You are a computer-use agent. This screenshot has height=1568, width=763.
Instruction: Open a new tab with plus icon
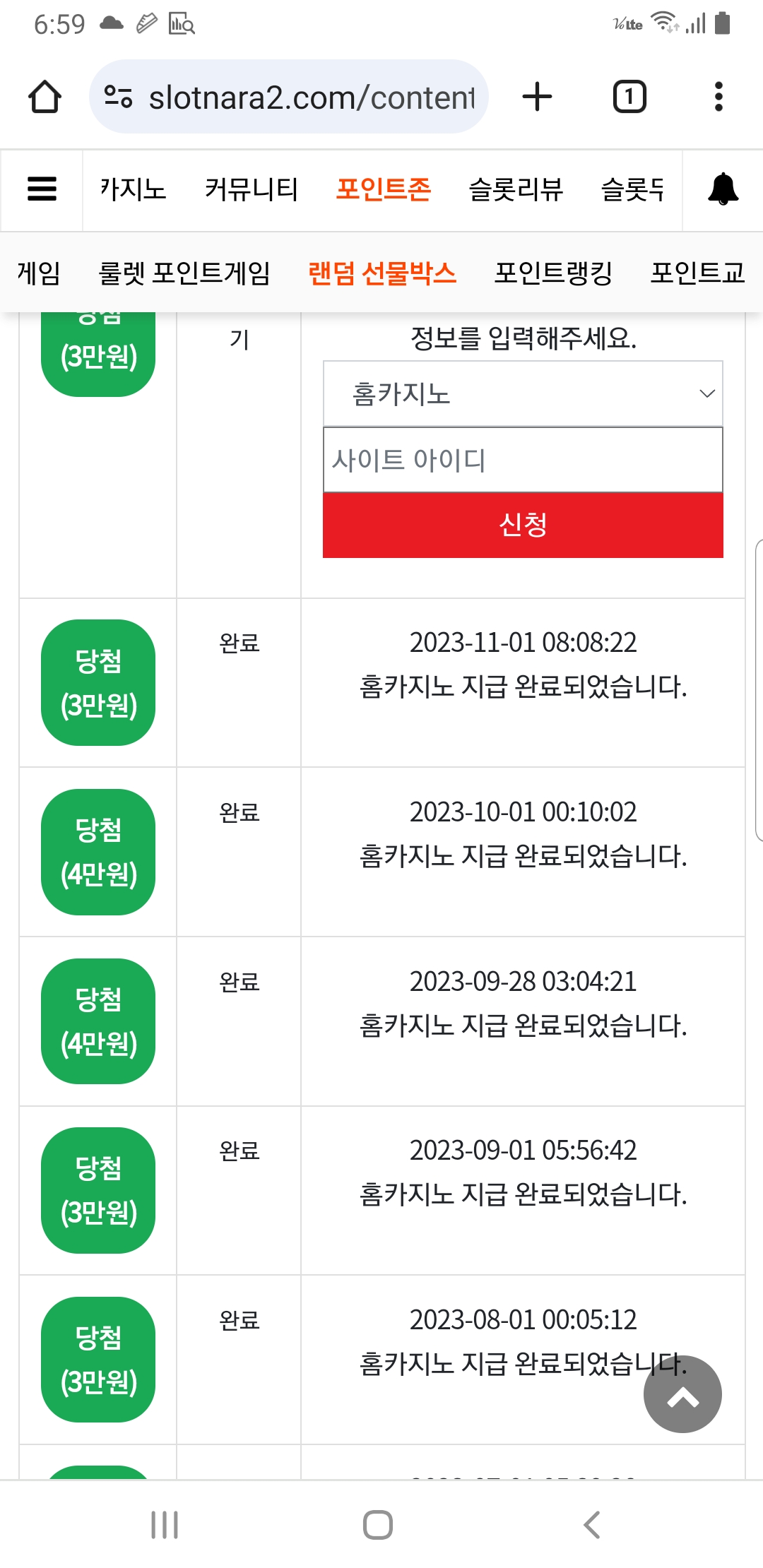point(537,97)
